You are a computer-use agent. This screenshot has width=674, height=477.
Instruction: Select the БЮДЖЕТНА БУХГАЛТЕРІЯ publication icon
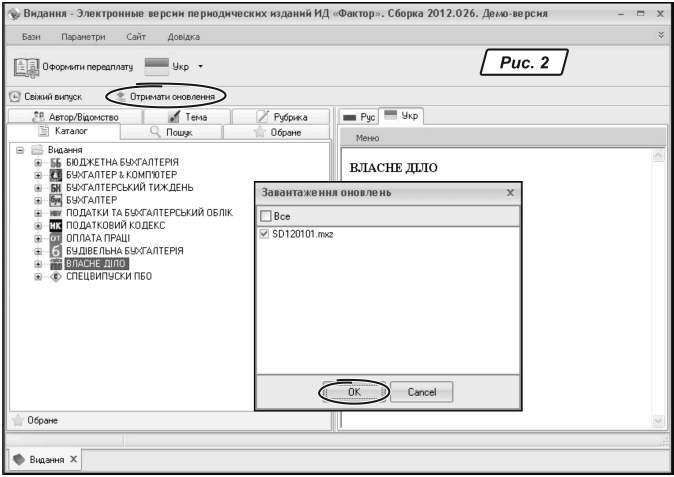coord(56,162)
